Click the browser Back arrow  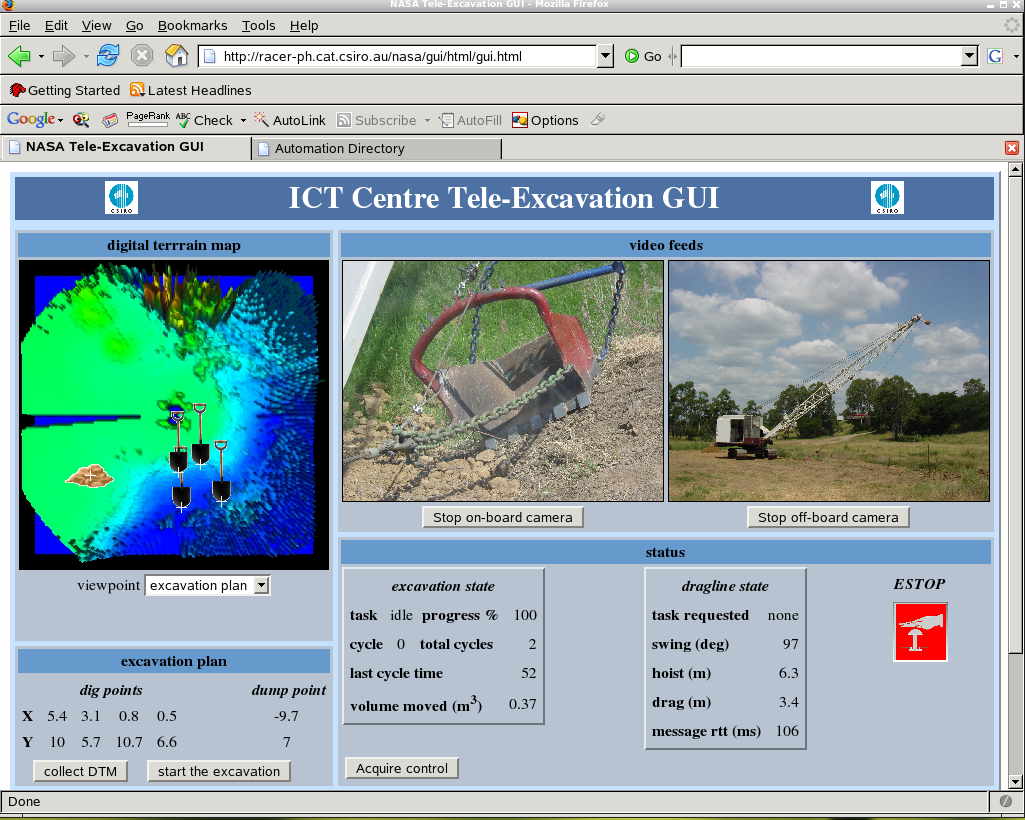point(19,56)
